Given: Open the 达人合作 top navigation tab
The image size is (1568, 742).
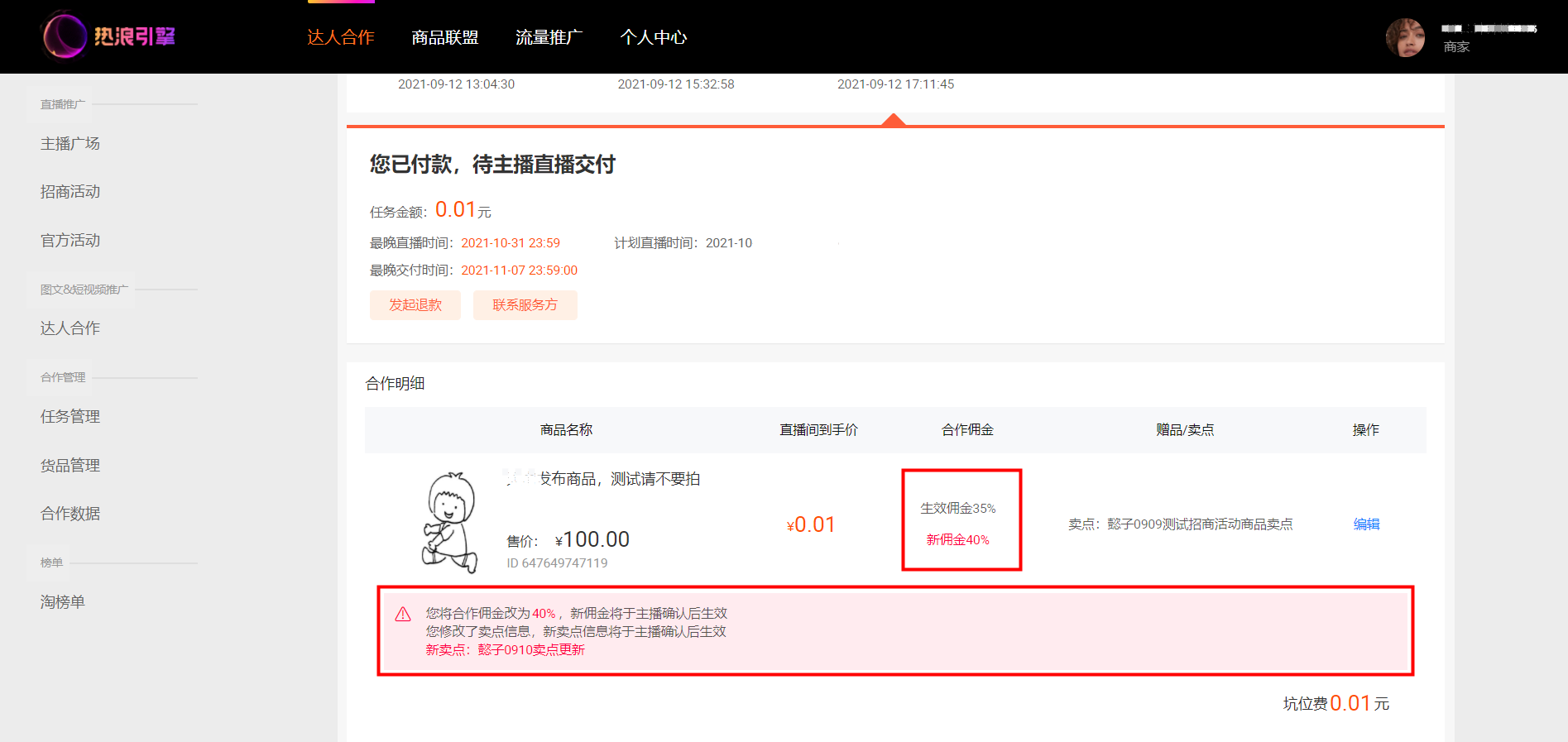Looking at the screenshot, I should tap(341, 37).
